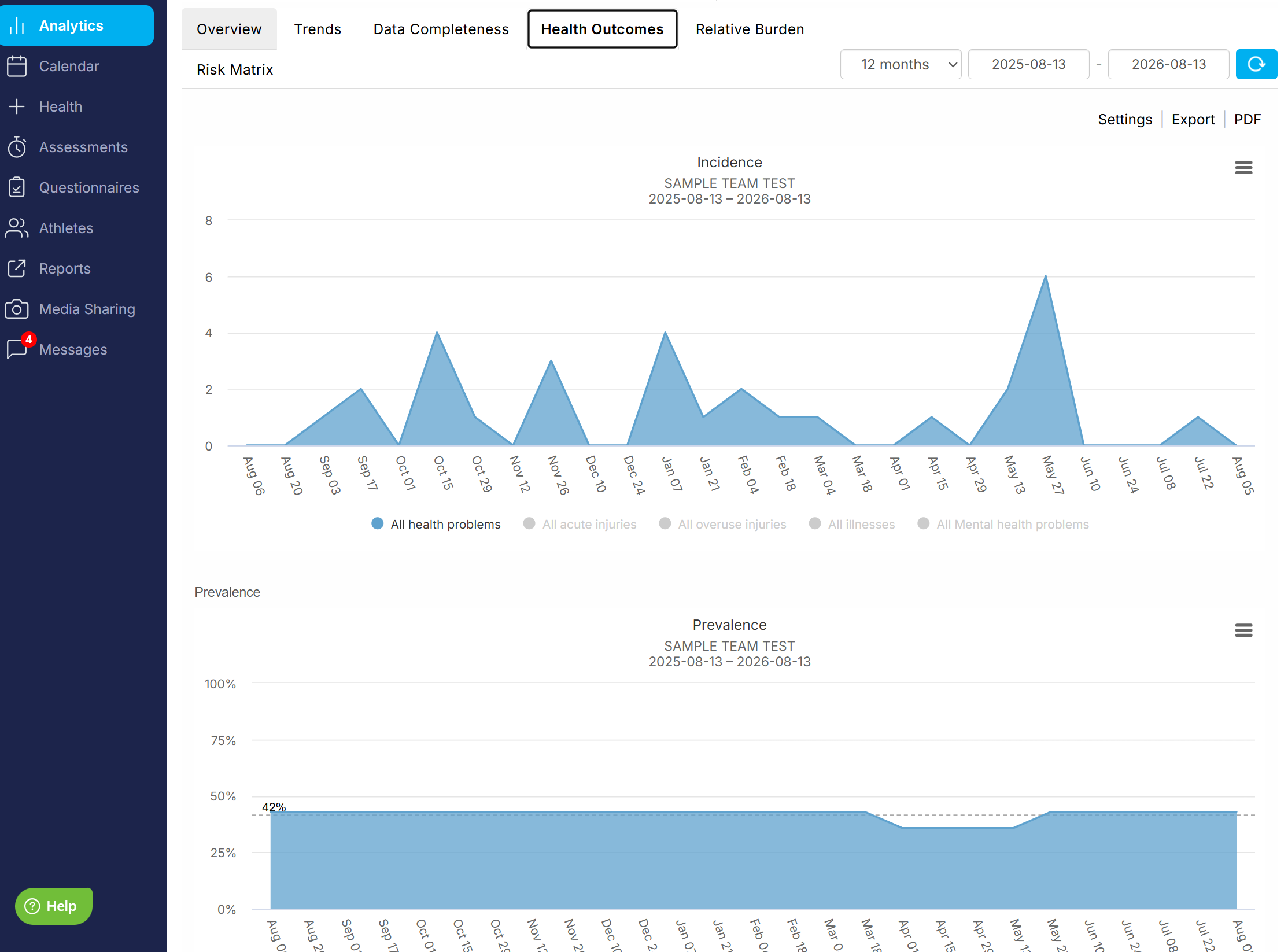Go to Reports in sidebar menu

[65, 268]
